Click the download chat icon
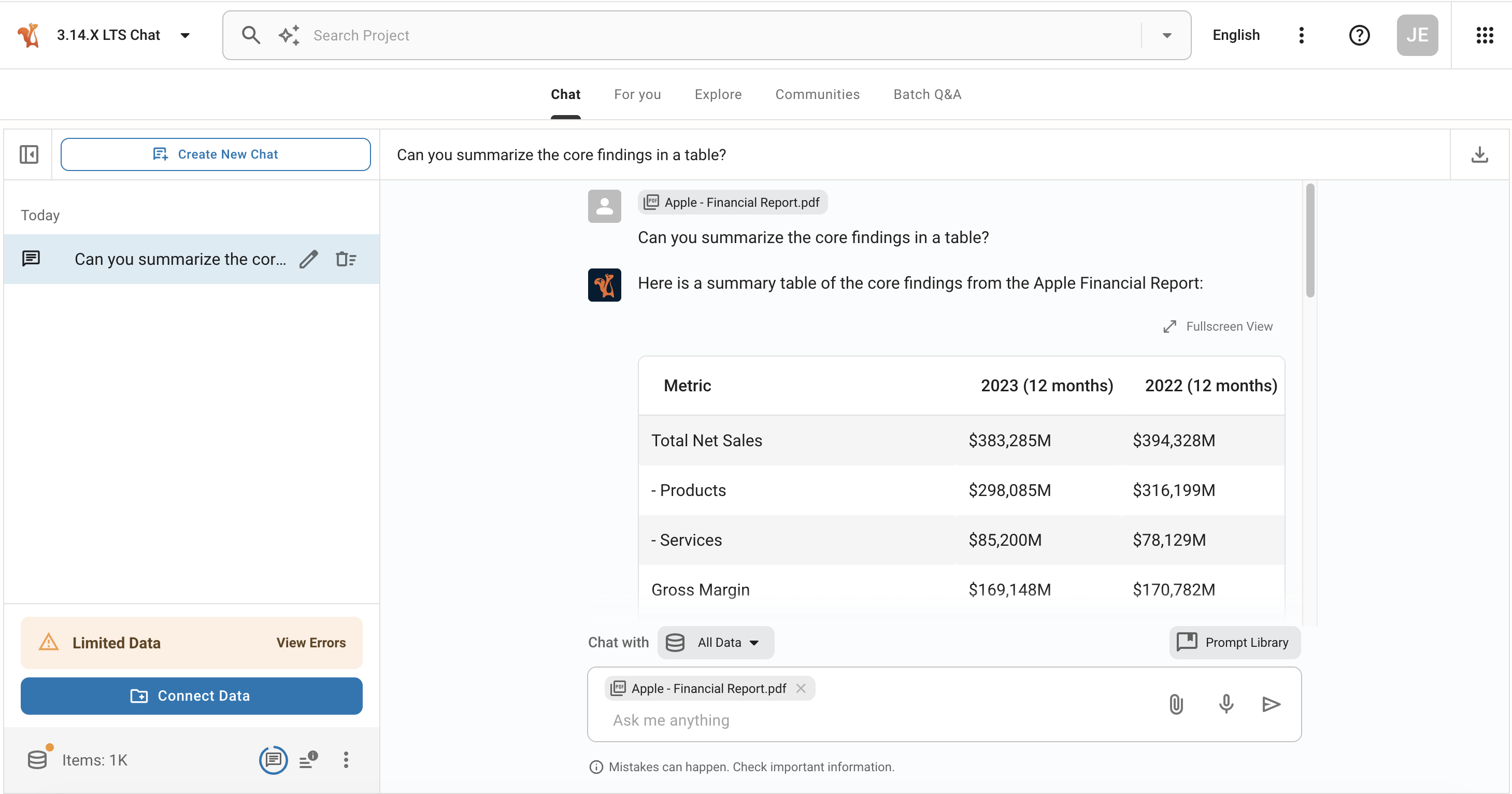 [1479, 154]
